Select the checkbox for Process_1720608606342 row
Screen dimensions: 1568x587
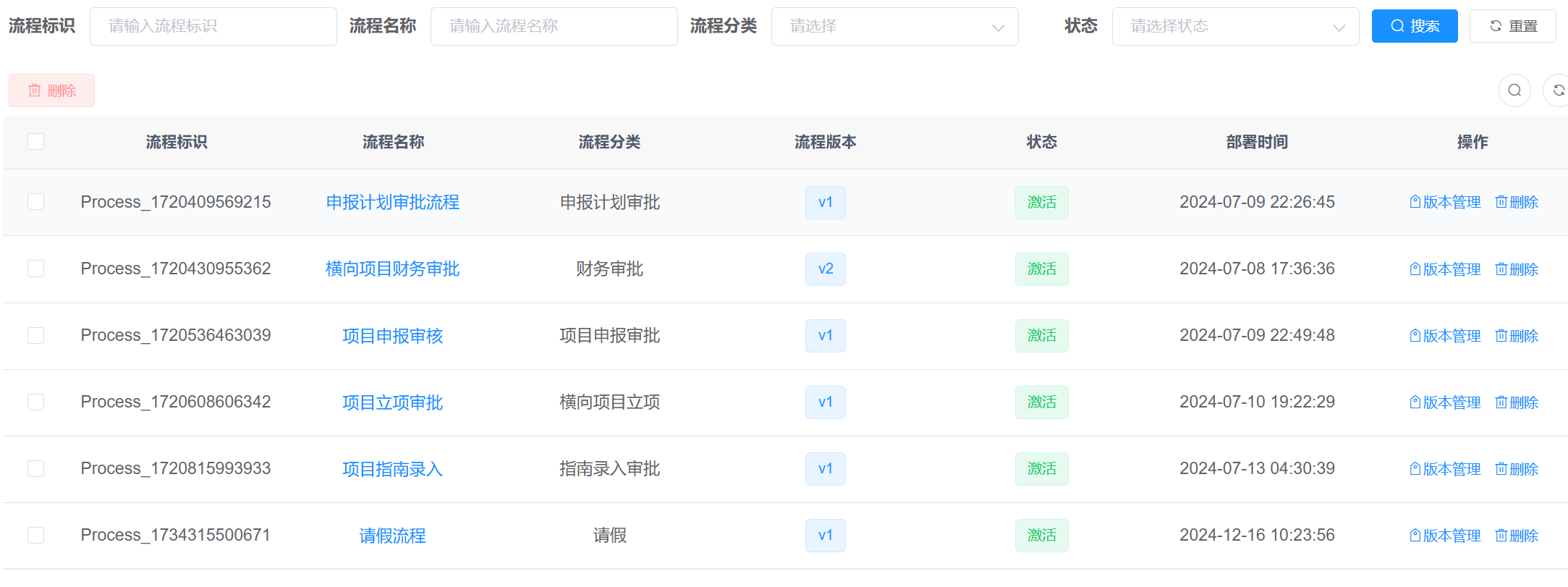point(35,402)
